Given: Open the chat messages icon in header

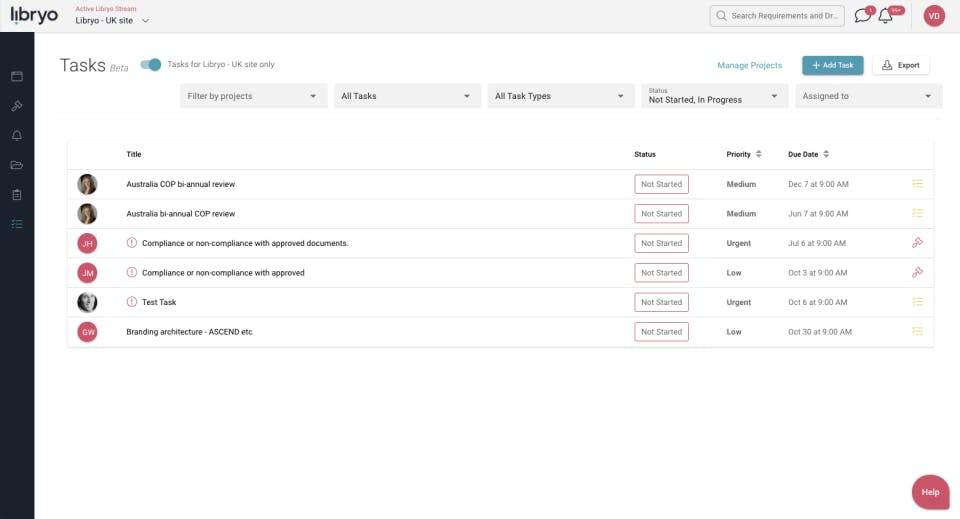Looking at the screenshot, I should tap(862, 16).
